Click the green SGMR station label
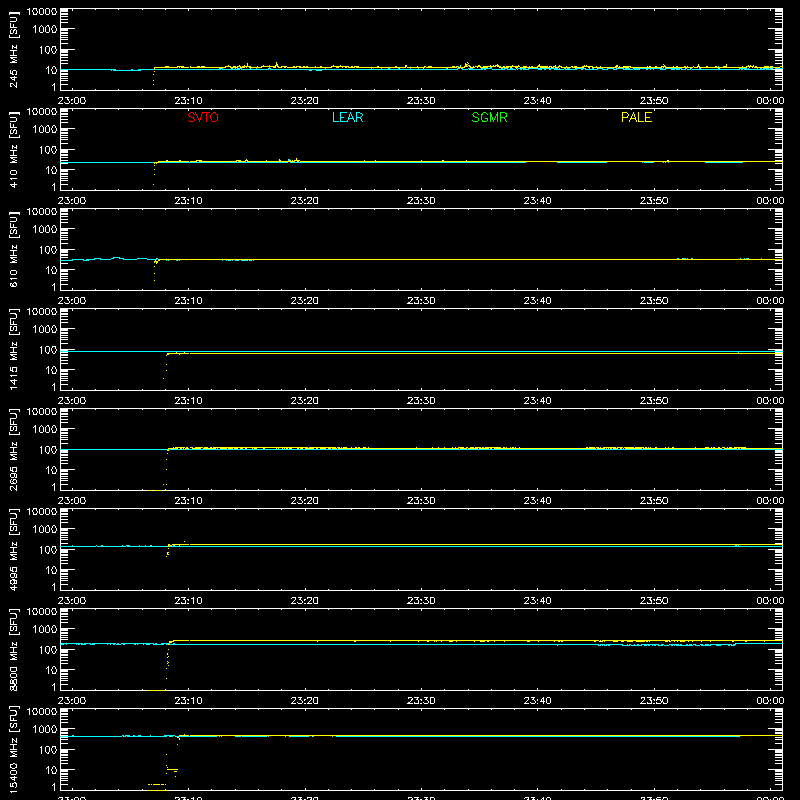The height and width of the screenshot is (800, 800). click(x=489, y=117)
